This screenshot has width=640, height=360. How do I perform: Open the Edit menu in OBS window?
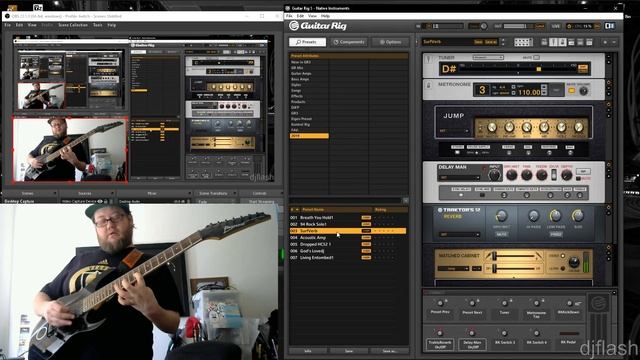pyautogui.click(x=19, y=25)
